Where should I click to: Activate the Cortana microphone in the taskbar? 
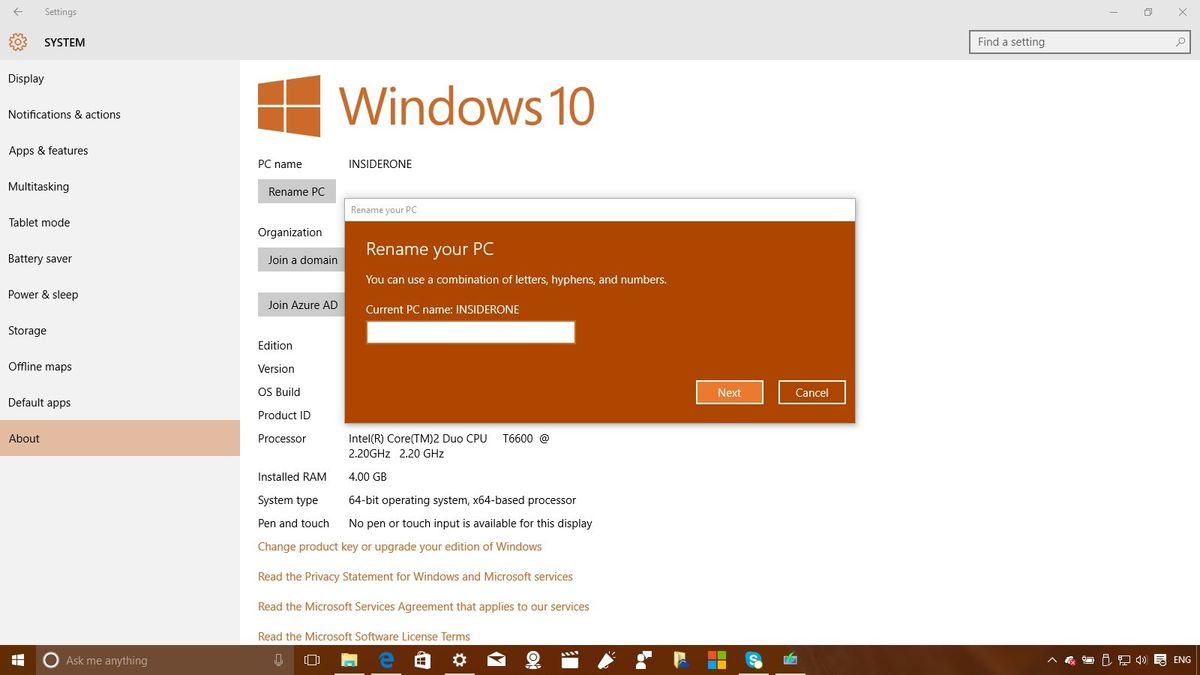pos(278,660)
